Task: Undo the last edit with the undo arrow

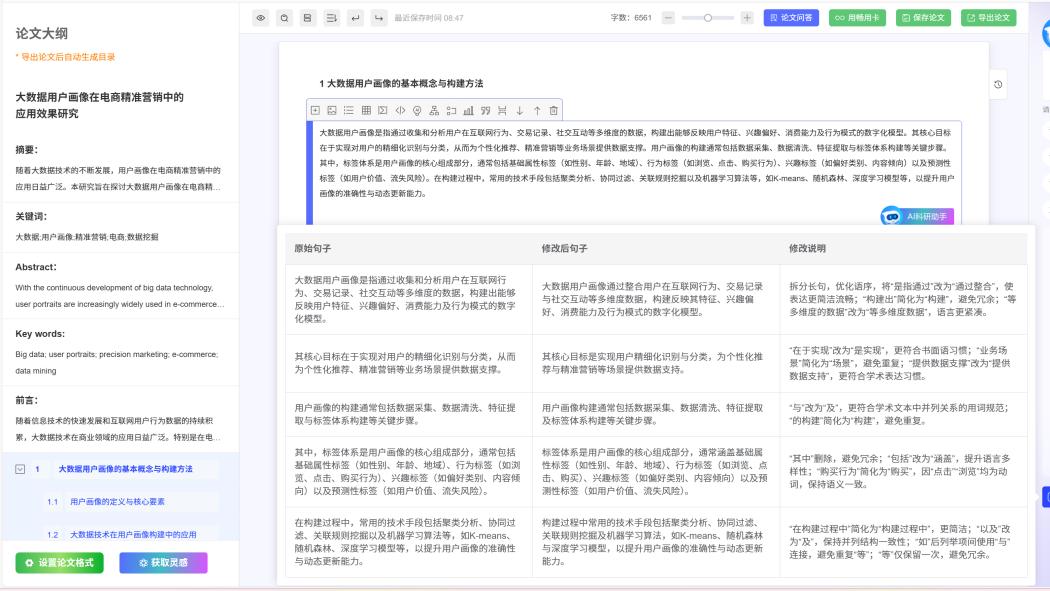Action: click(353, 17)
